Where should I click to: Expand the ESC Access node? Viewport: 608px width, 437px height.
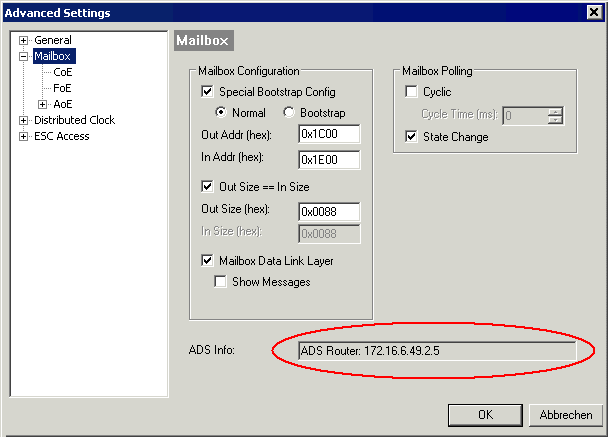[23, 136]
